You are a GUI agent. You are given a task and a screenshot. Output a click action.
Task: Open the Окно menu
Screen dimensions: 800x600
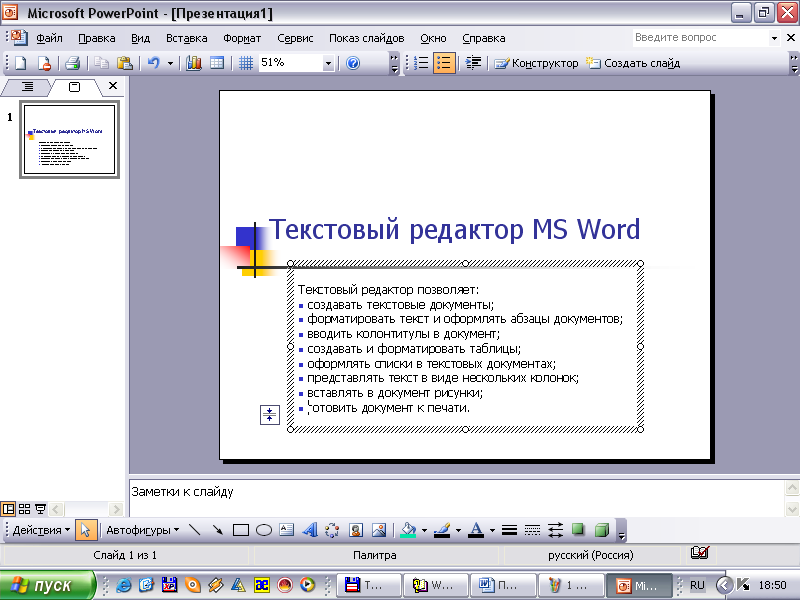pos(433,38)
